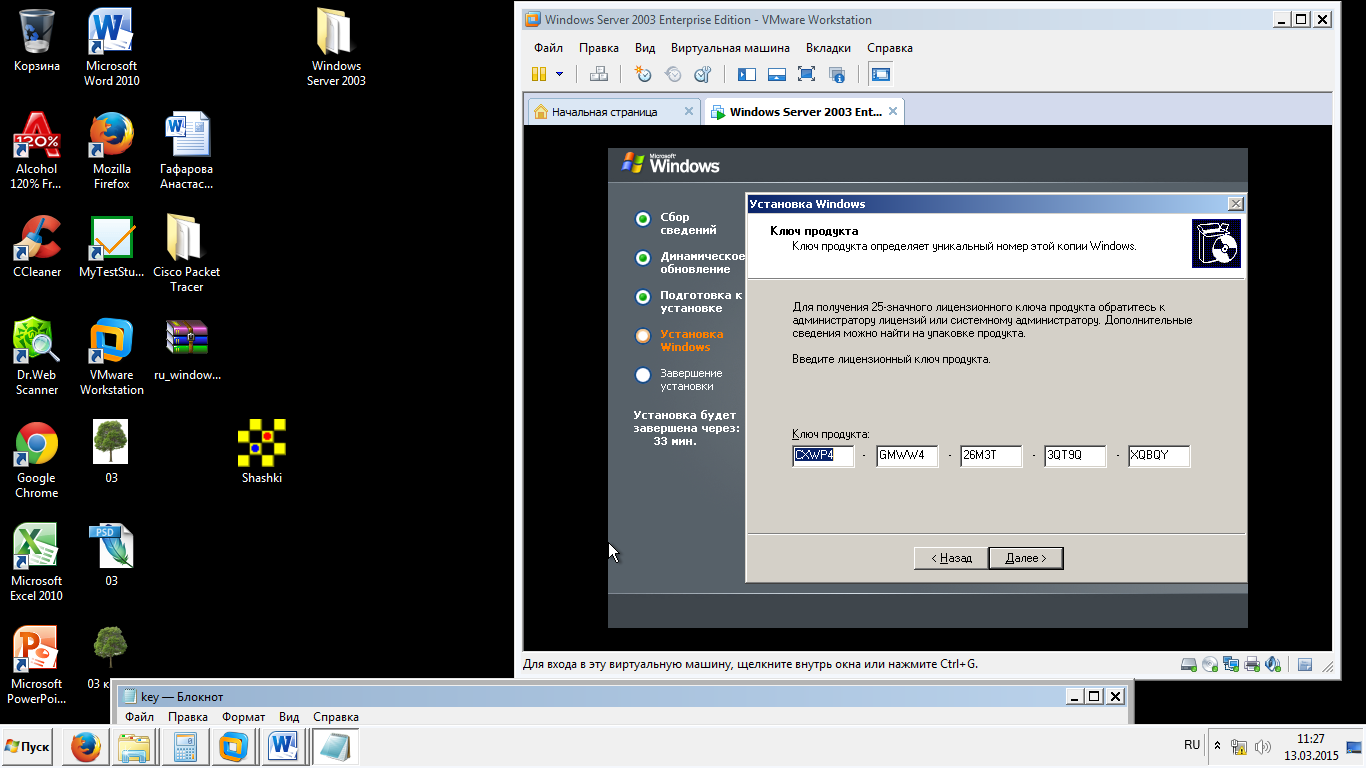Select the Динамическое обновление setup step
This screenshot has height=768, width=1366.
[690, 263]
